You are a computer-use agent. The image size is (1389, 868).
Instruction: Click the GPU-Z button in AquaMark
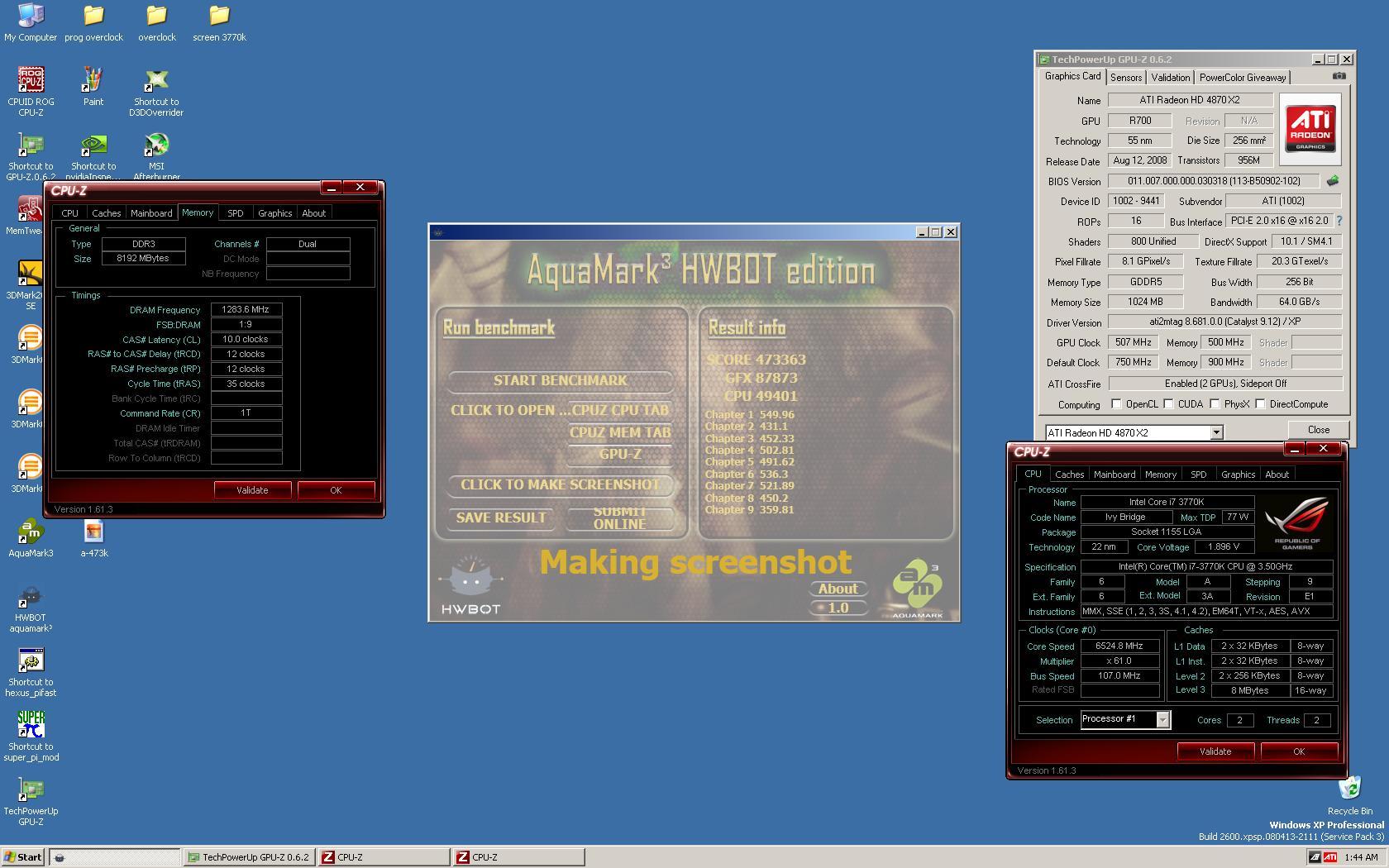click(619, 454)
